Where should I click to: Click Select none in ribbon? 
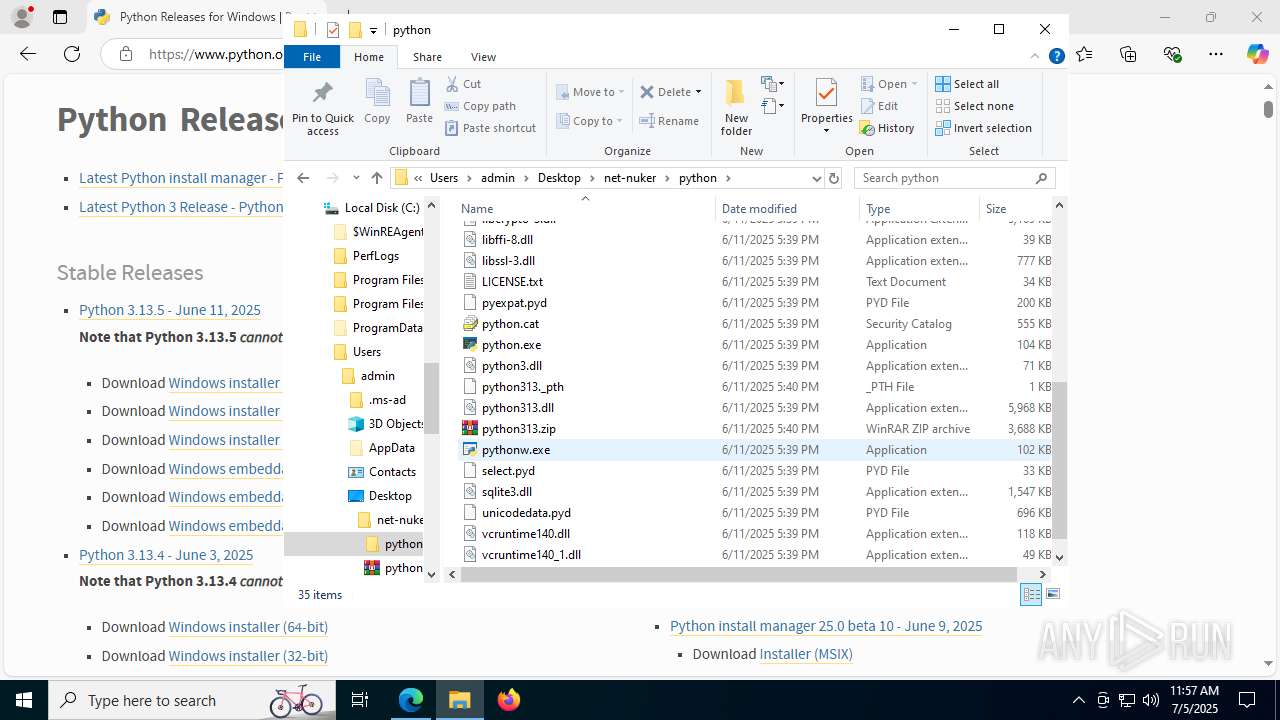point(974,106)
